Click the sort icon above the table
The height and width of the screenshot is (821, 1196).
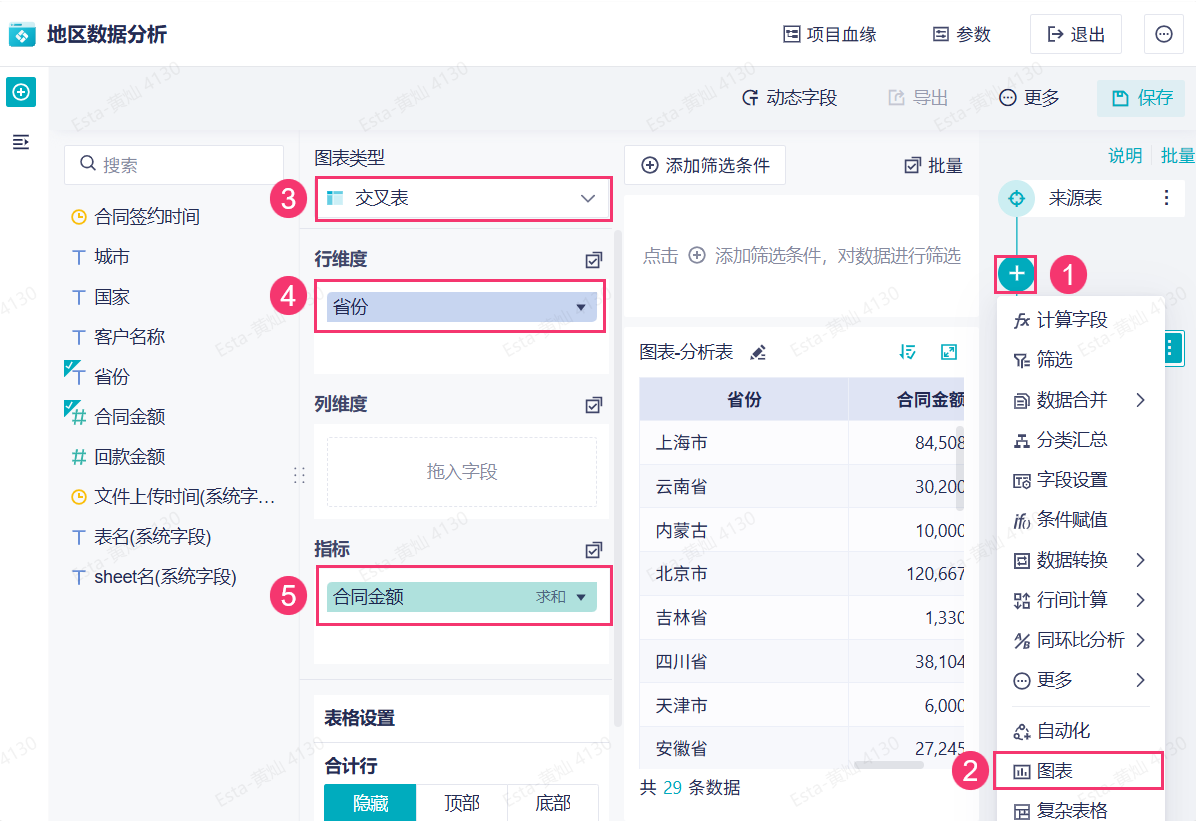[908, 352]
